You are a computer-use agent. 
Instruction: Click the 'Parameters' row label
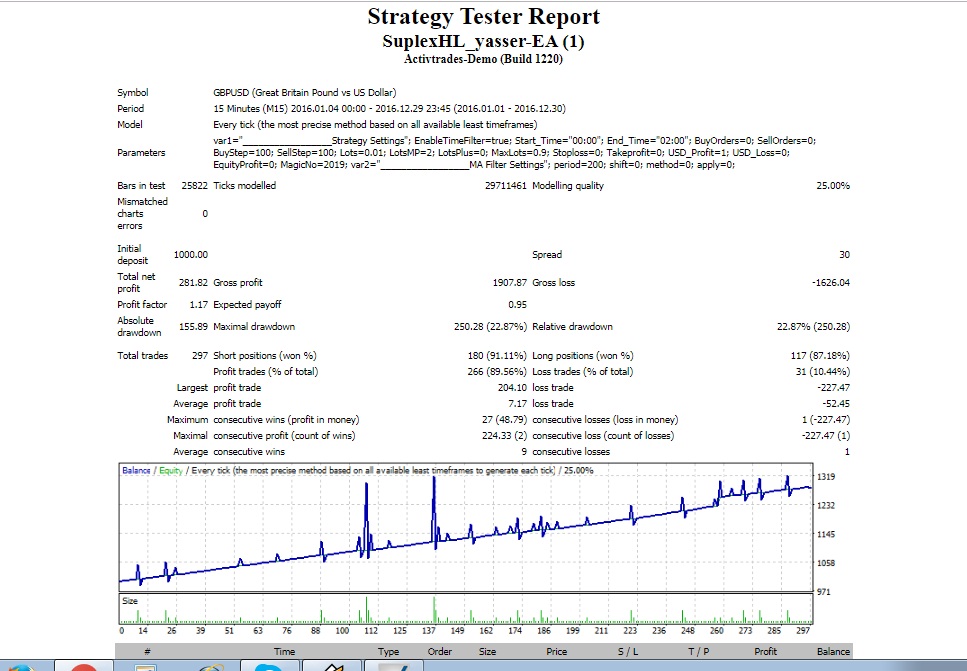coord(141,152)
